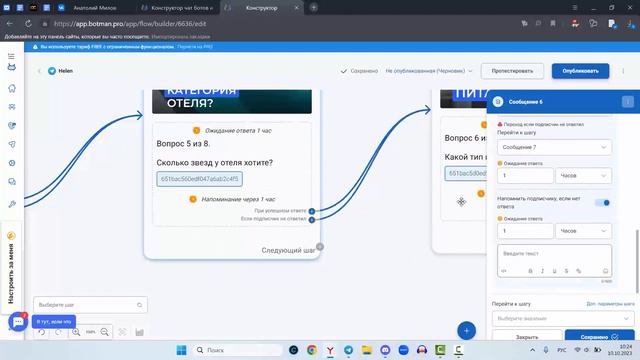The width and height of the screenshot is (640, 360).
Task: Redo the canvas action
Action: point(58,332)
